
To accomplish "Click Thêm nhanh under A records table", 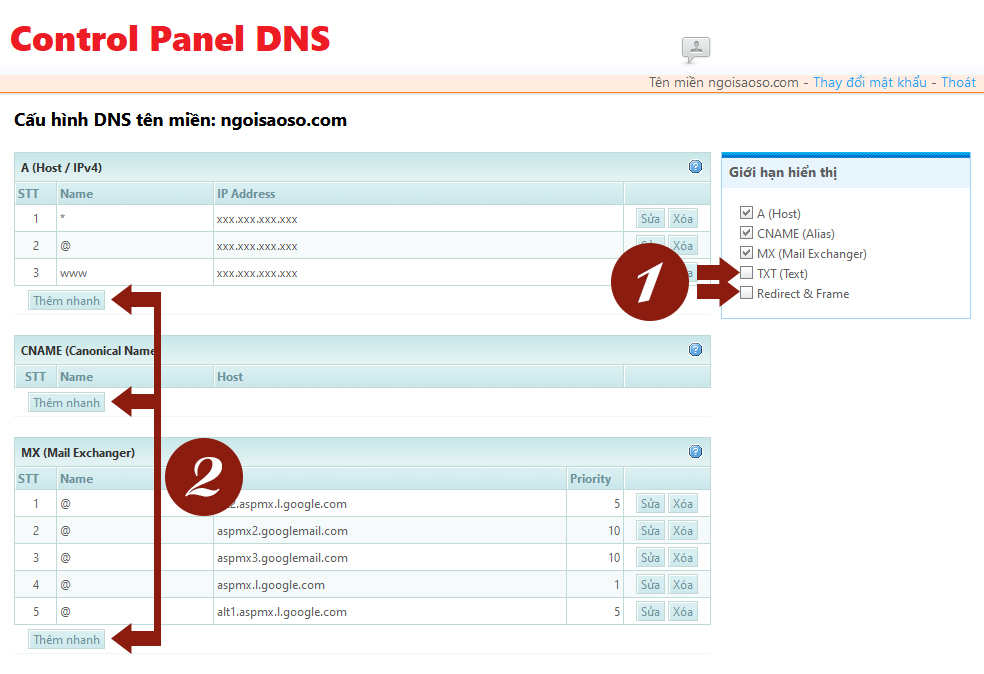I will click(66, 301).
